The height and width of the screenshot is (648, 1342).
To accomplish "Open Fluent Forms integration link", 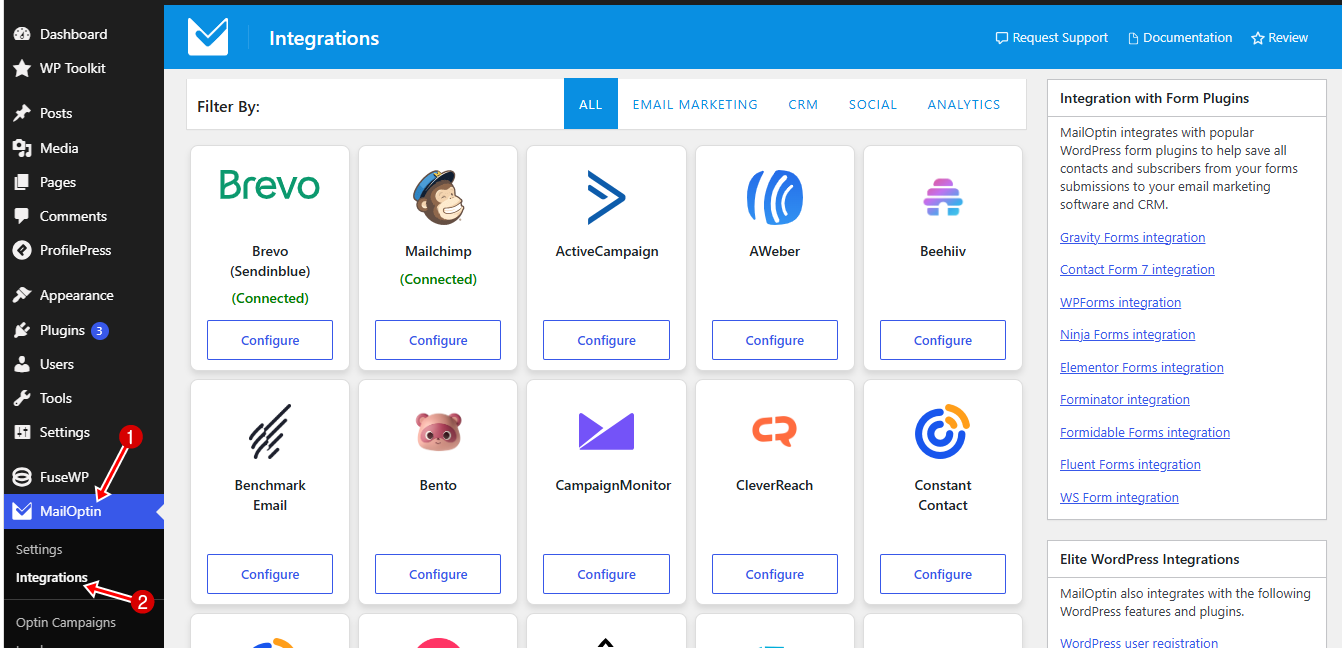I will point(1130,464).
